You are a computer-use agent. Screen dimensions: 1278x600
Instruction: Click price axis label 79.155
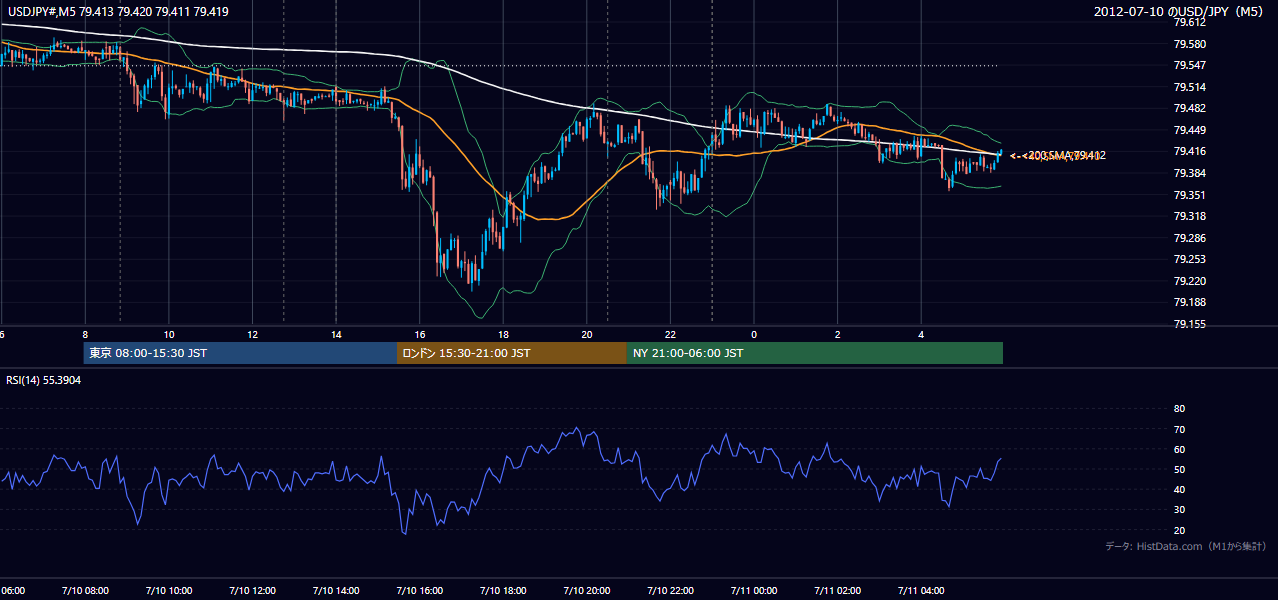[x=1190, y=324]
